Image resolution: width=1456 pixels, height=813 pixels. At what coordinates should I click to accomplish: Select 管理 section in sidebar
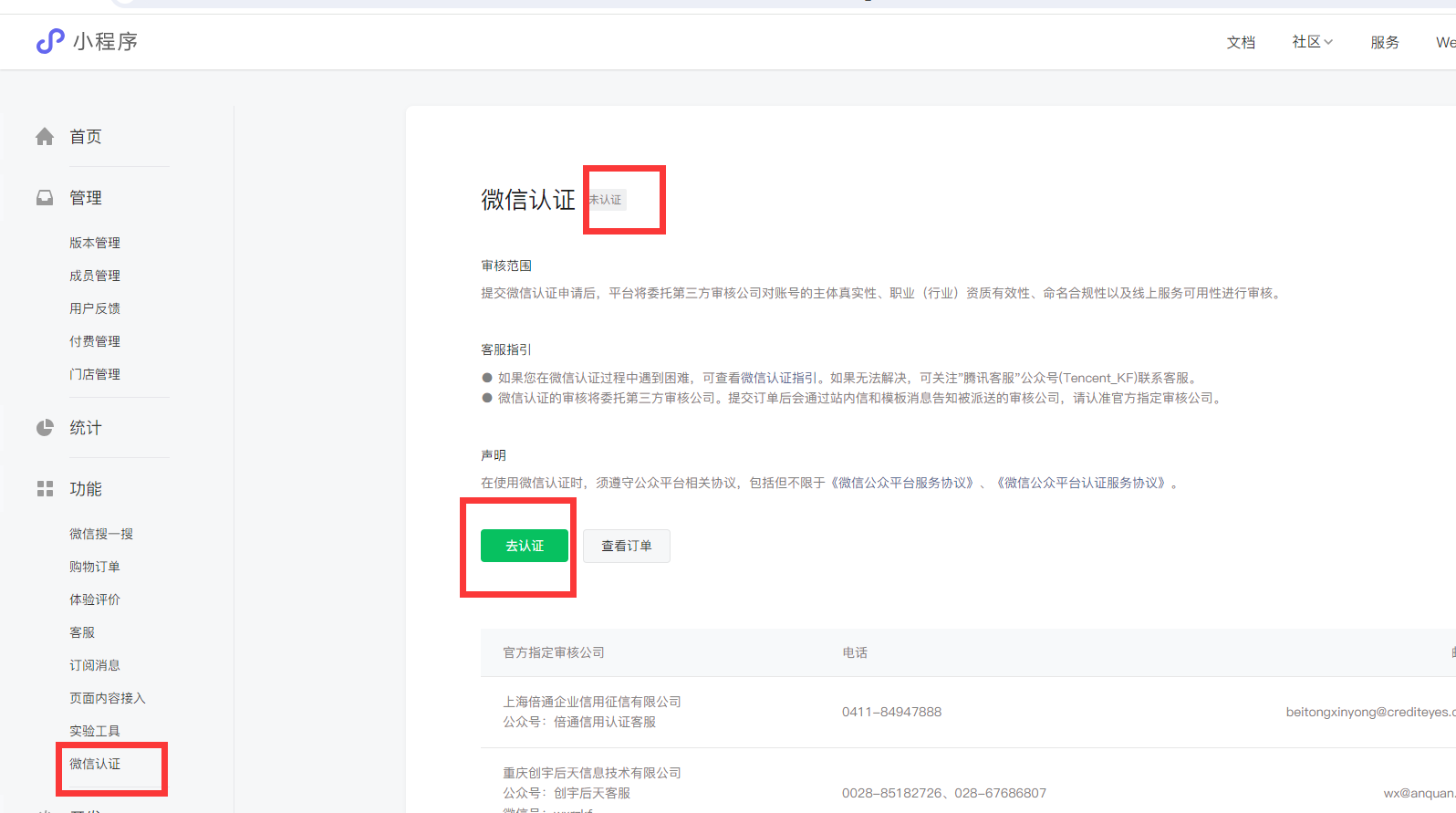point(86,198)
